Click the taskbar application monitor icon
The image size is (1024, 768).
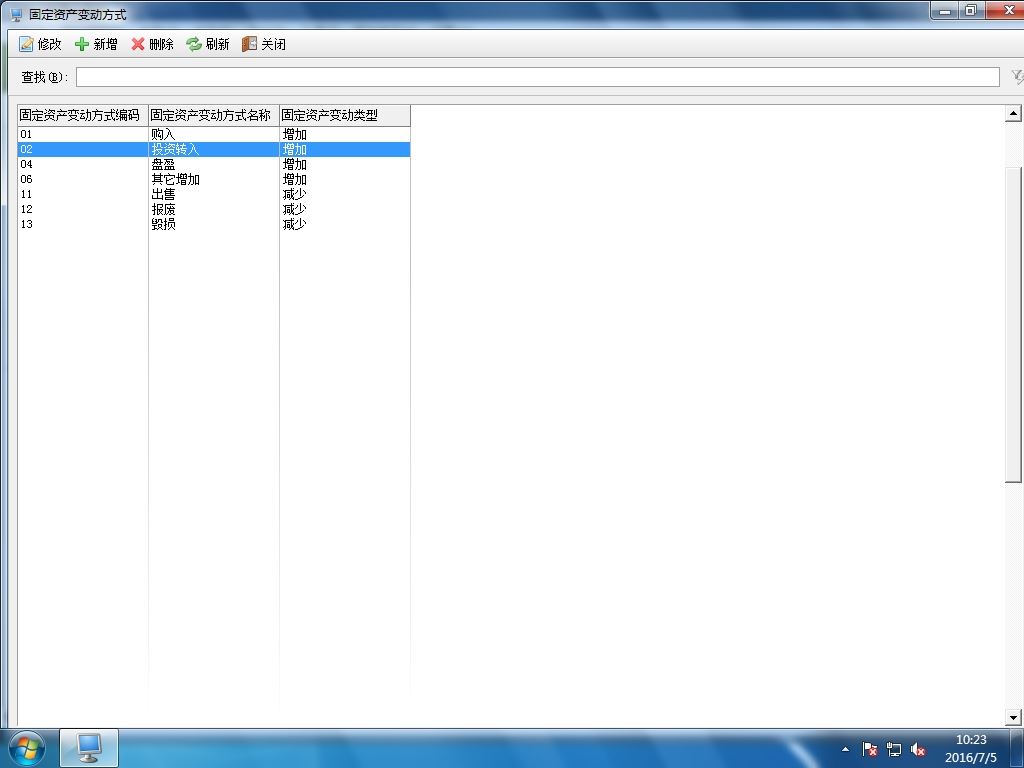point(89,748)
